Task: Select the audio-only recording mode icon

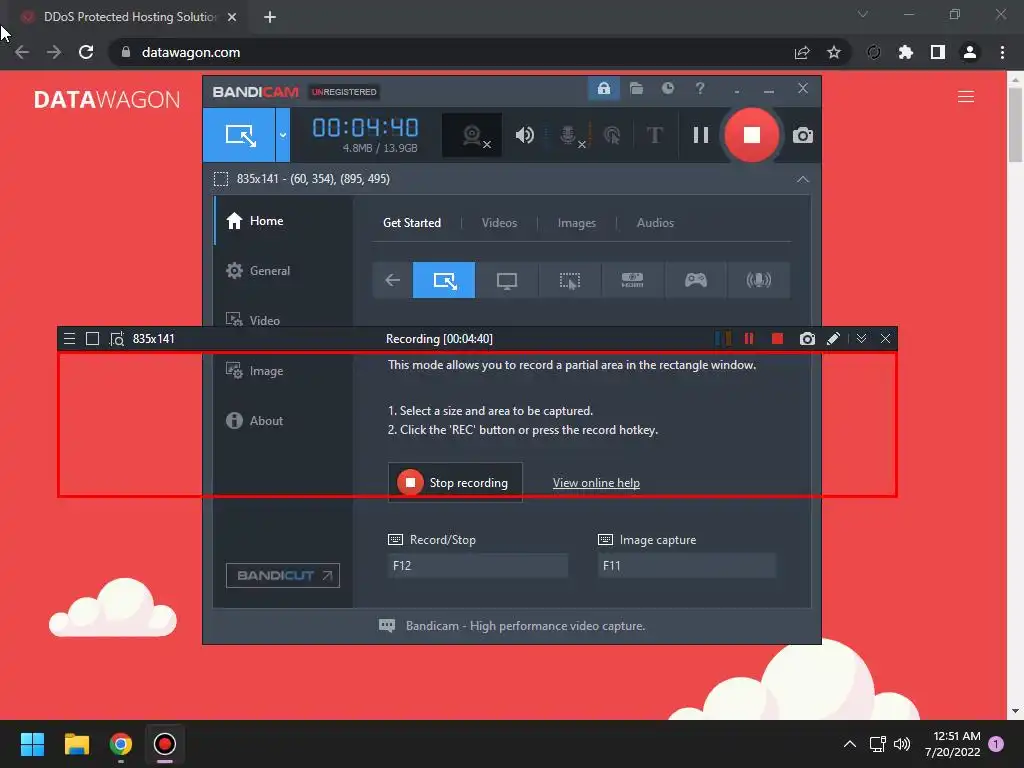Action: tap(758, 280)
